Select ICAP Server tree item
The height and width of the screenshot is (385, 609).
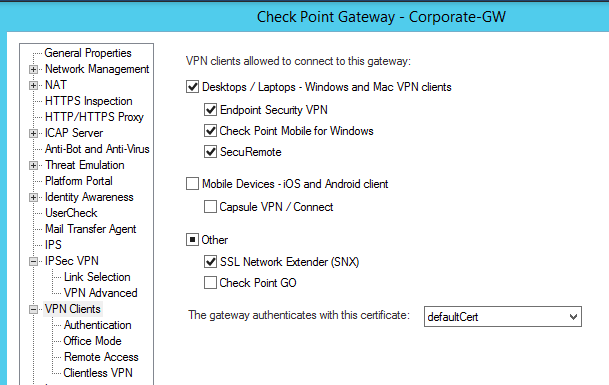74,133
